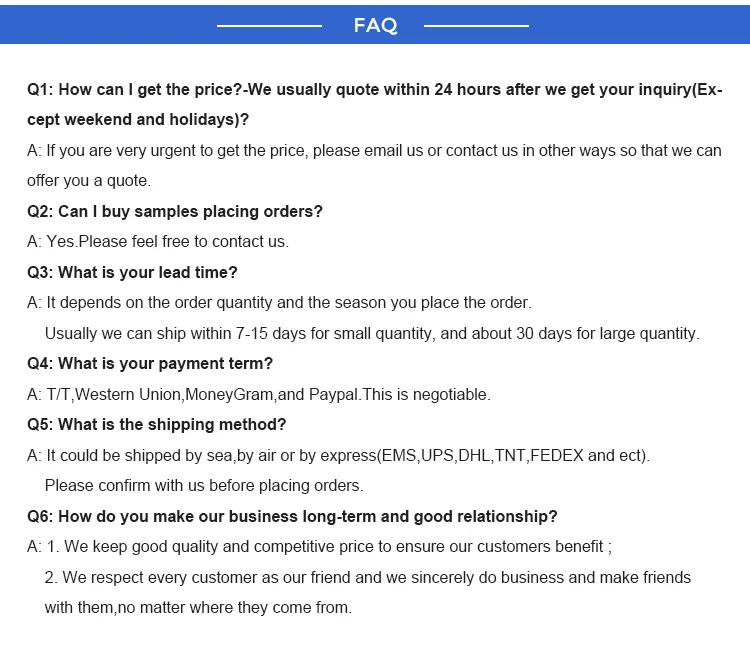Click the answer listing T/T, Western Union, MoneyGram
Viewport: 750px width, 647px height.
tap(259, 394)
